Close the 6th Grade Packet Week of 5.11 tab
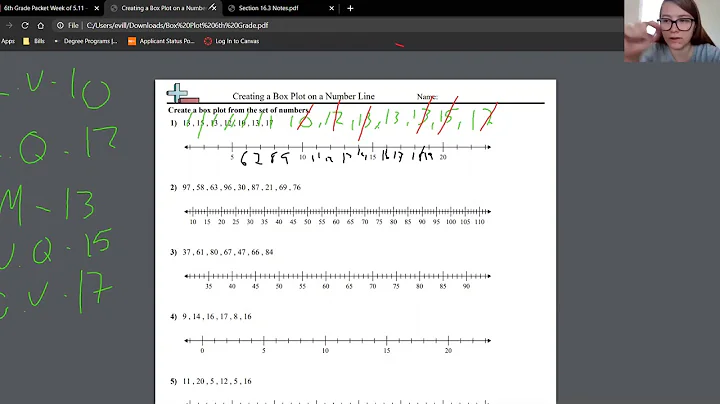This screenshot has width=720, height=404. point(96,8)
